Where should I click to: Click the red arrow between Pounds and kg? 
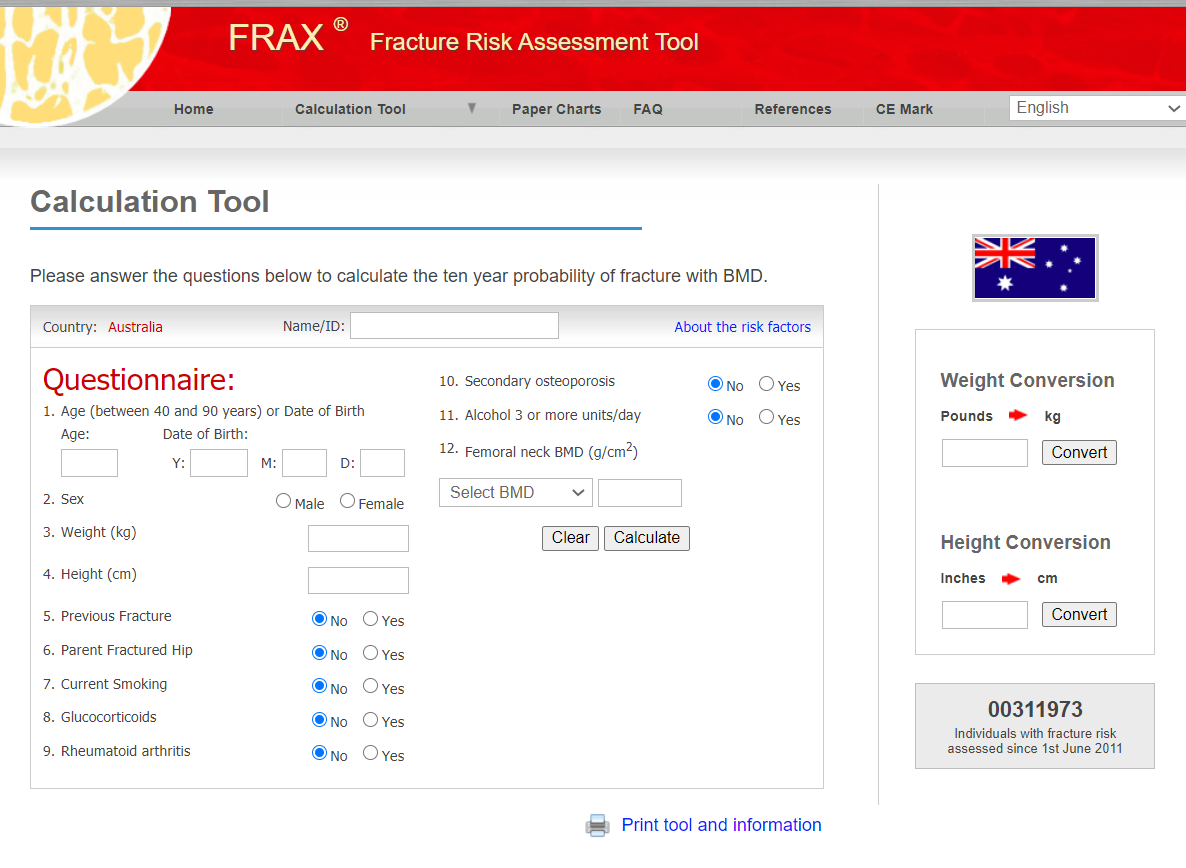coord(1018,415)
